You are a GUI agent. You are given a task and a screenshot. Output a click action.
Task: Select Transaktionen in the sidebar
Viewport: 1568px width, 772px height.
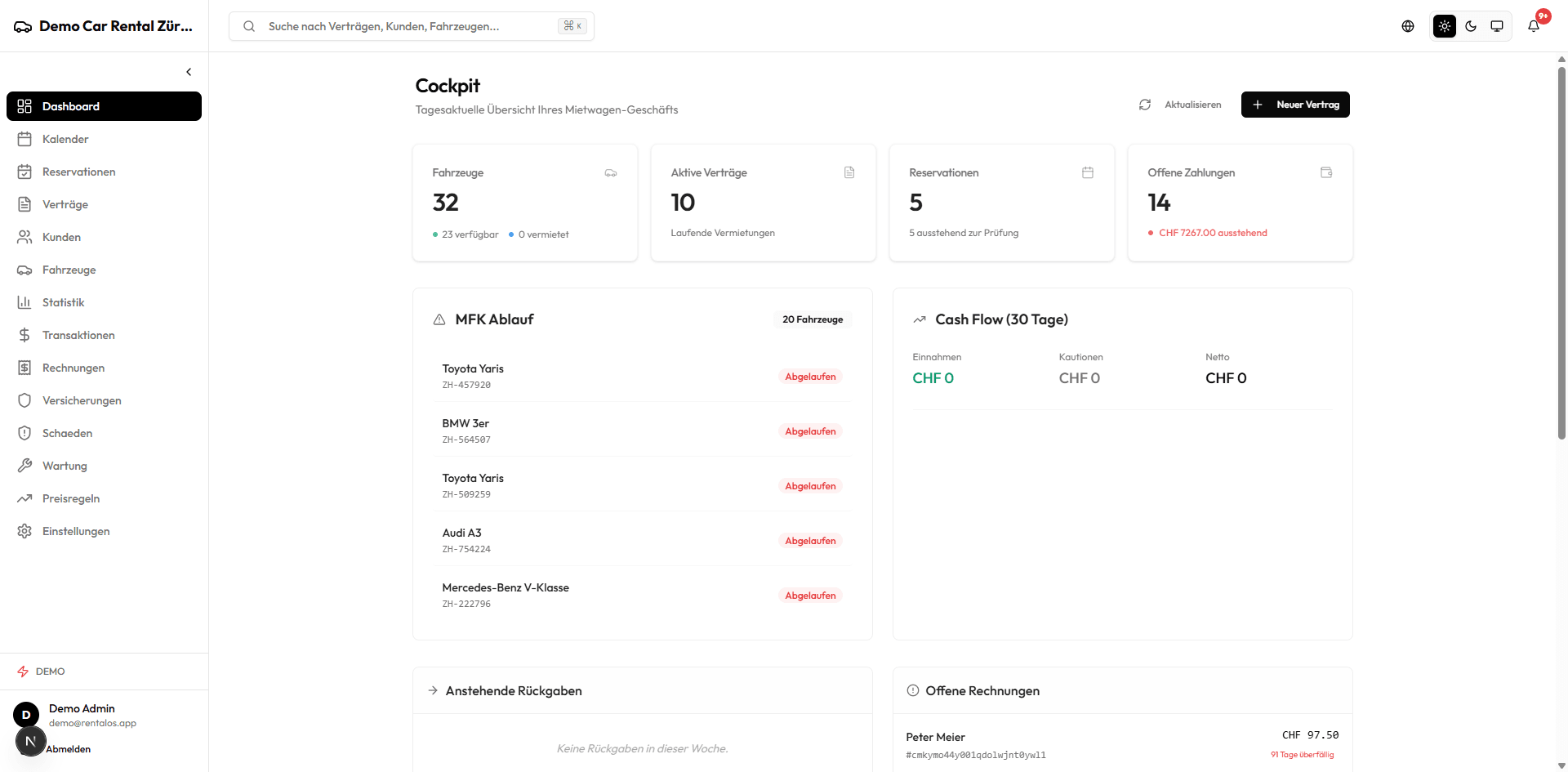tap(78, 335)
